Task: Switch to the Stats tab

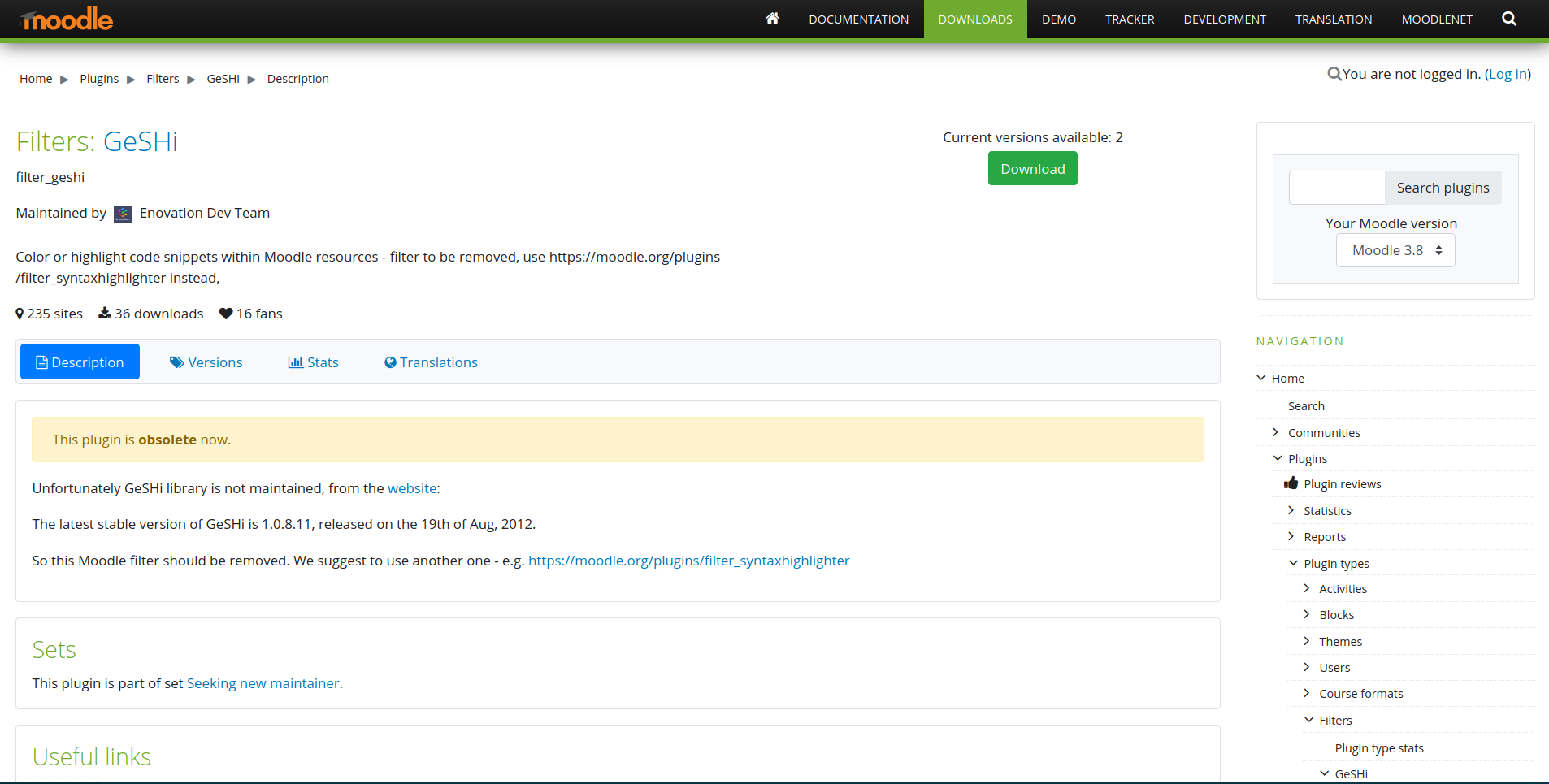Action: click(313, 362)
